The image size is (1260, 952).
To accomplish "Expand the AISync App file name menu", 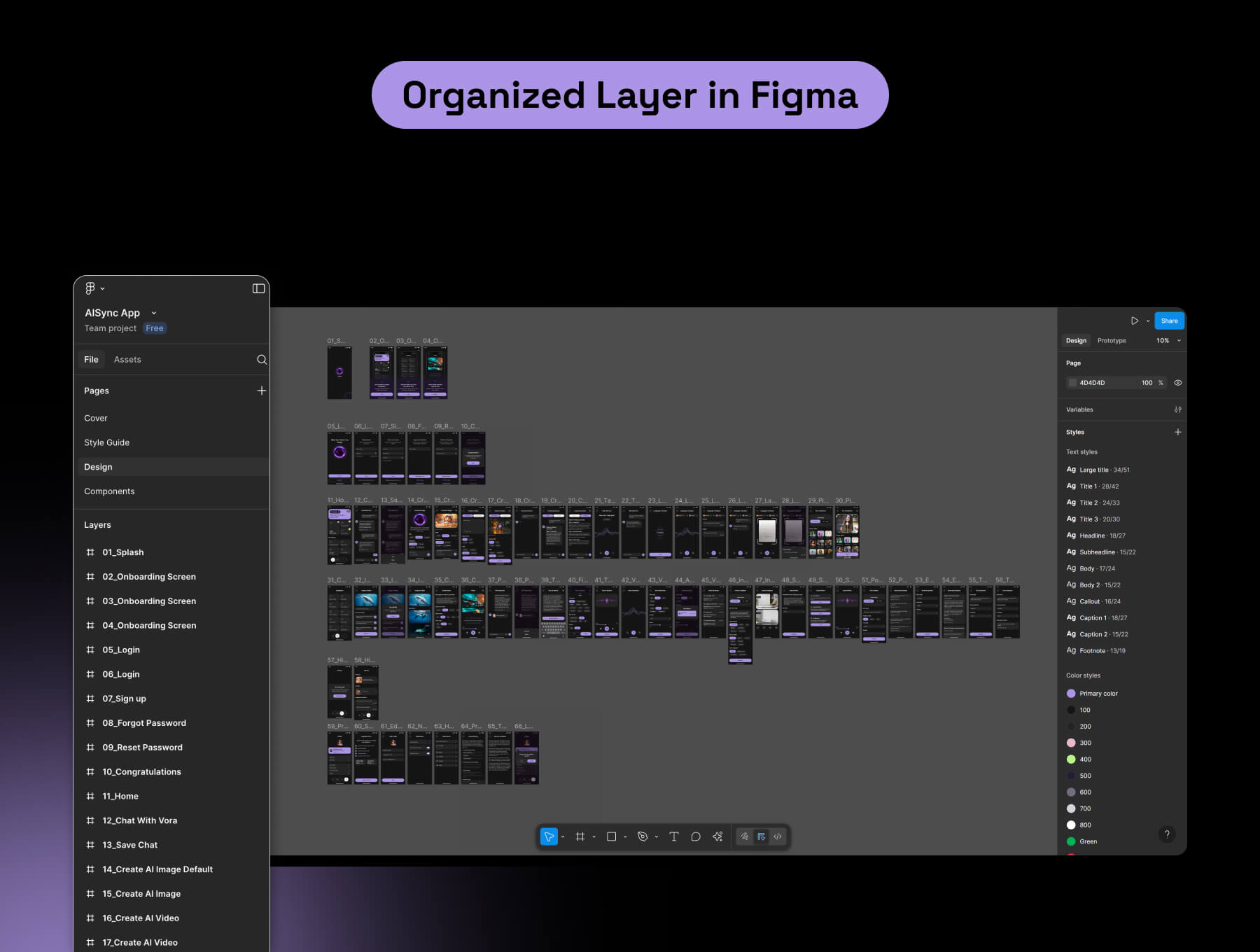I will (154, 313).
